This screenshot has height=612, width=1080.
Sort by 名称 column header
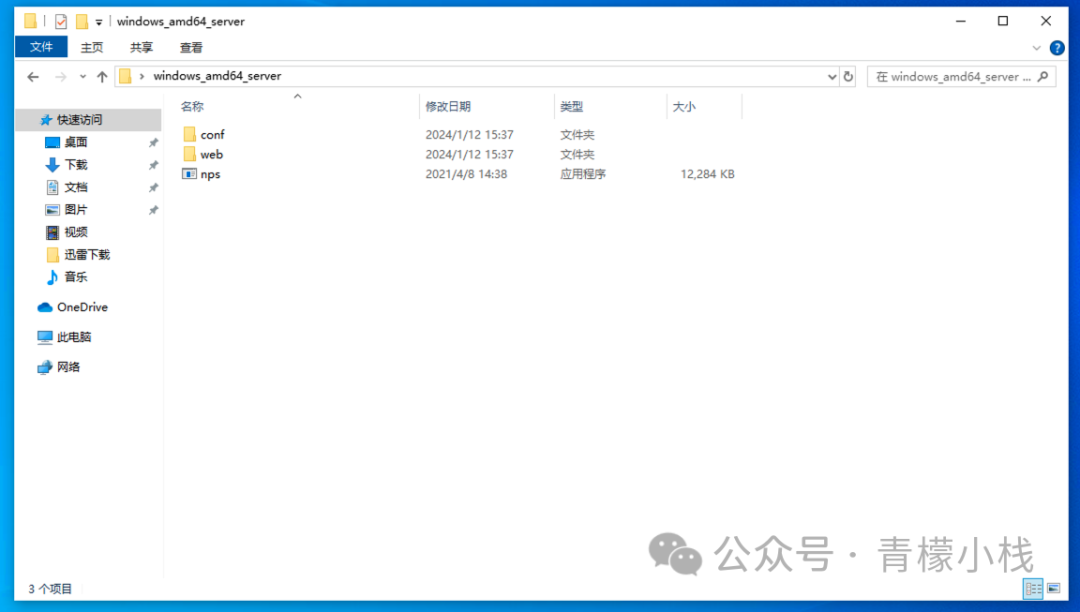[x=192, y=107]
